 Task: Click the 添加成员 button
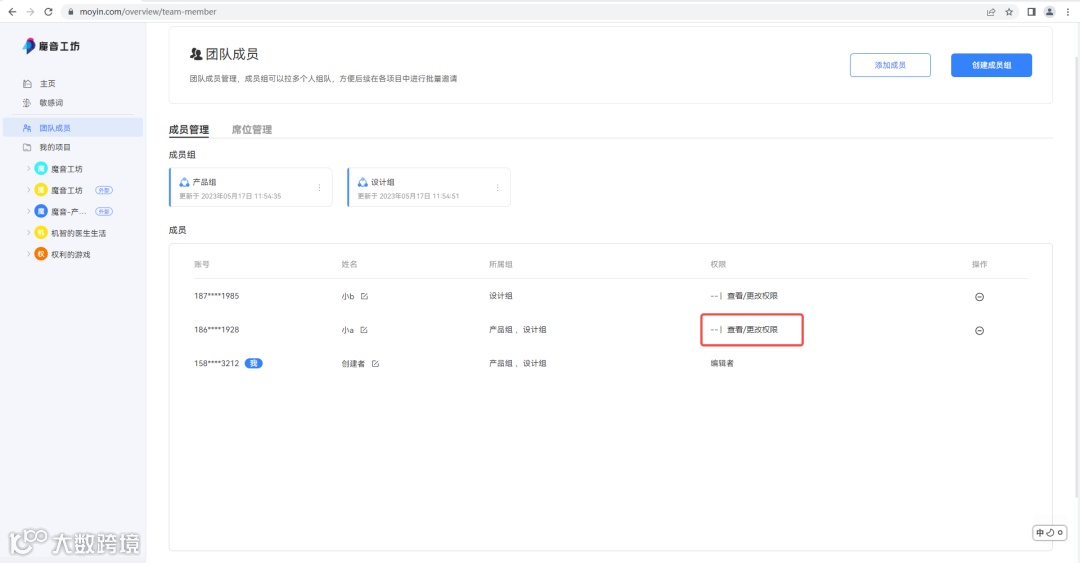[890, 65]
